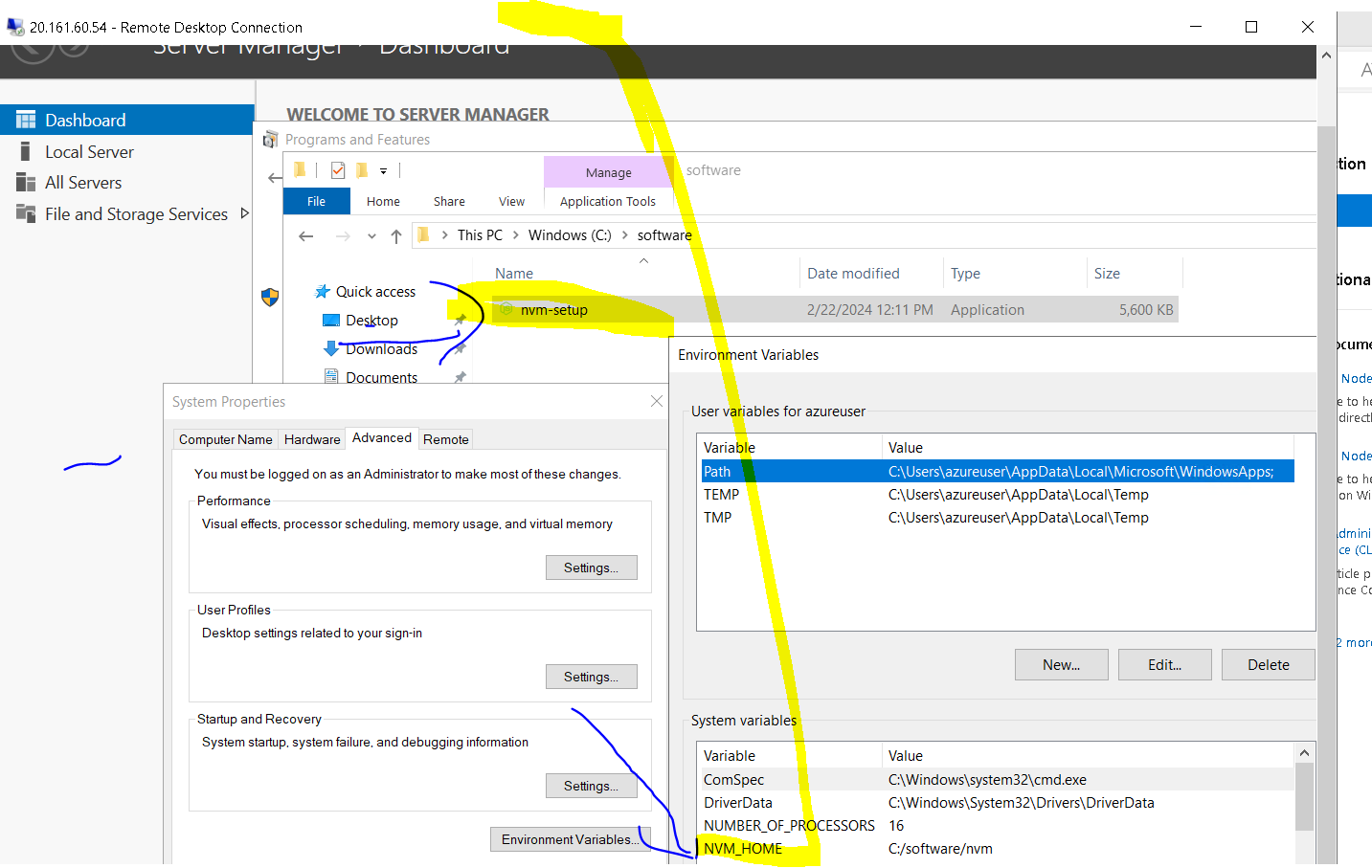This screenshot has width=1372, height=868.
Task: Click Properties checkmark icon in Explorer quick toolbar
Action: coord(338,170)
